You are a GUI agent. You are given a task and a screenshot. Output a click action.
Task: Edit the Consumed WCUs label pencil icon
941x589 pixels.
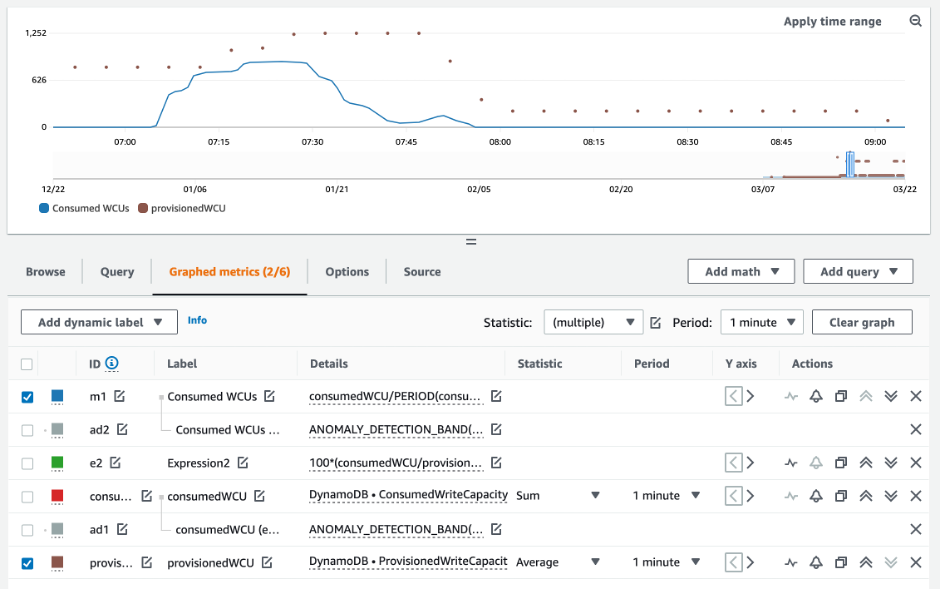268,396
